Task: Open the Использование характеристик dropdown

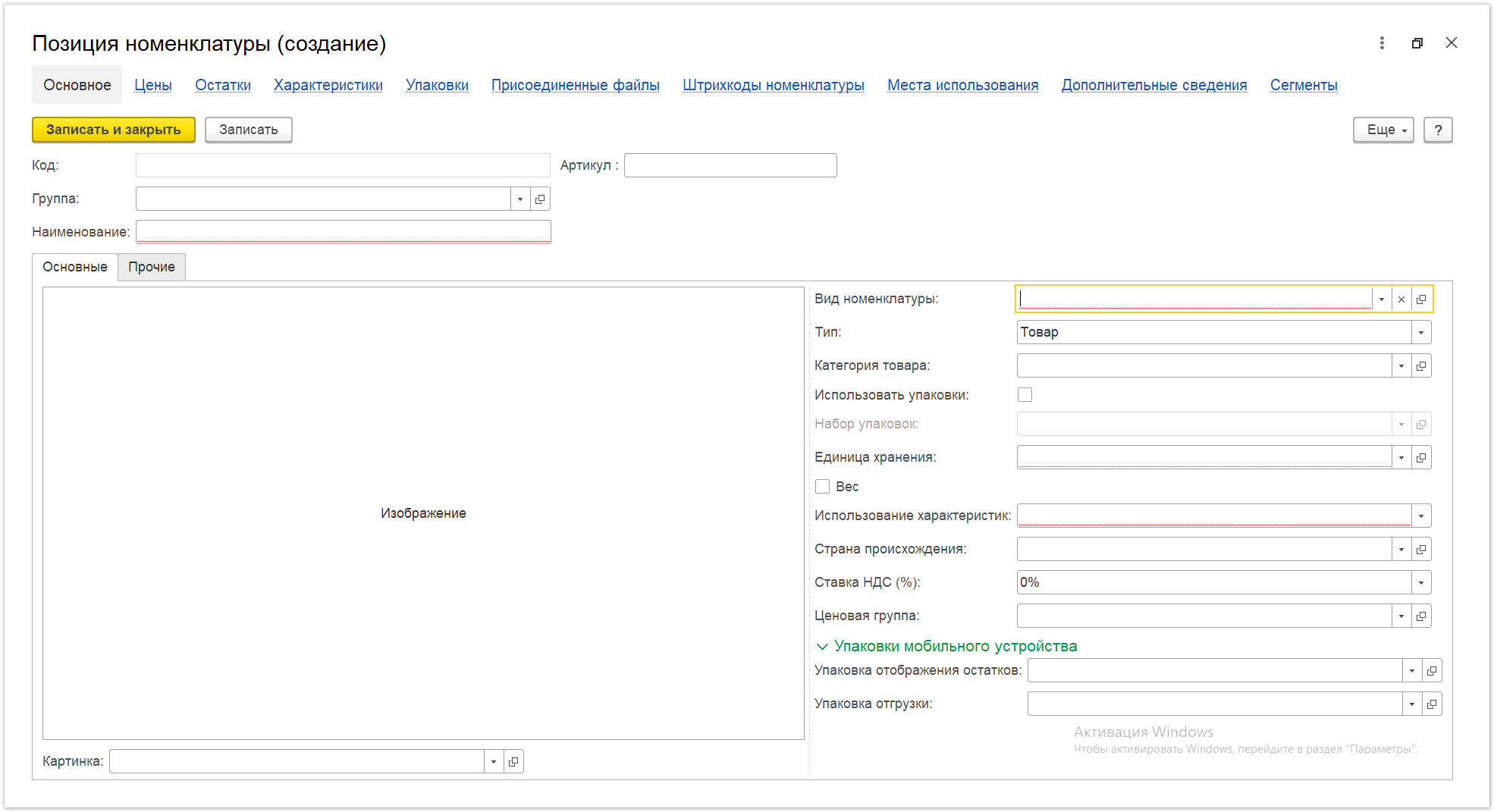Action: tap(1421, 516)
